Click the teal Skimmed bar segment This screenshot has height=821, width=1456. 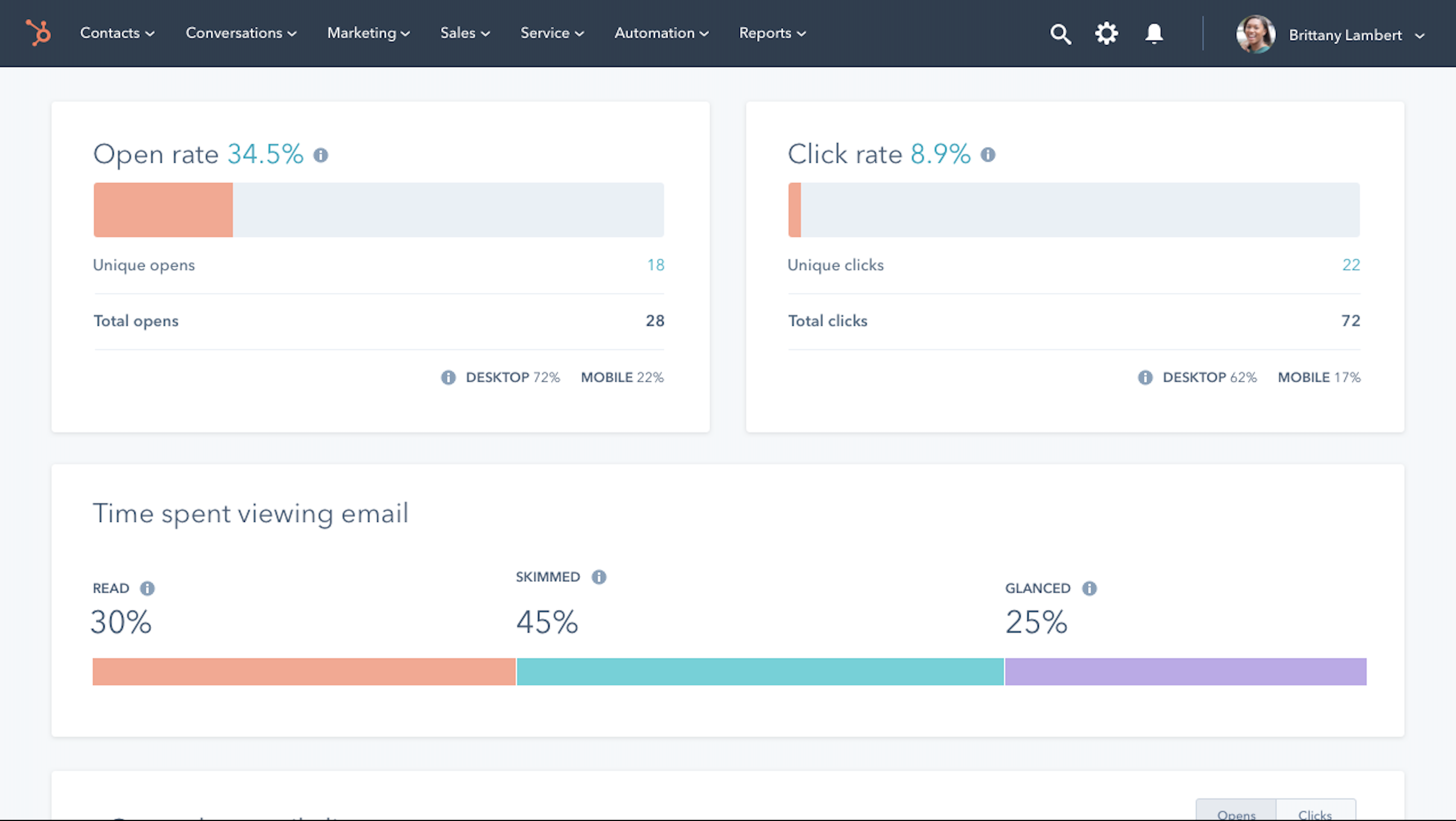(760, 673)
